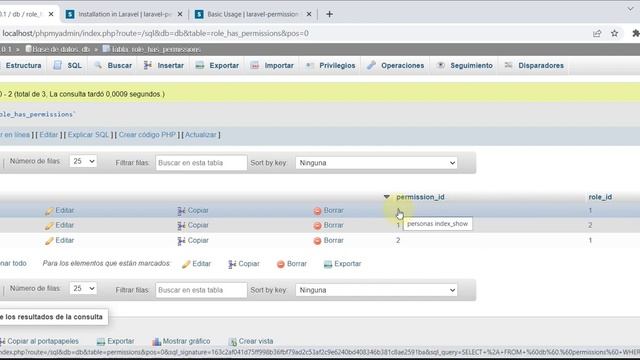The height and width of the screenshot is (360, 640).
Task: Open top Número de filas dropdown
Action: pos(83,161)
